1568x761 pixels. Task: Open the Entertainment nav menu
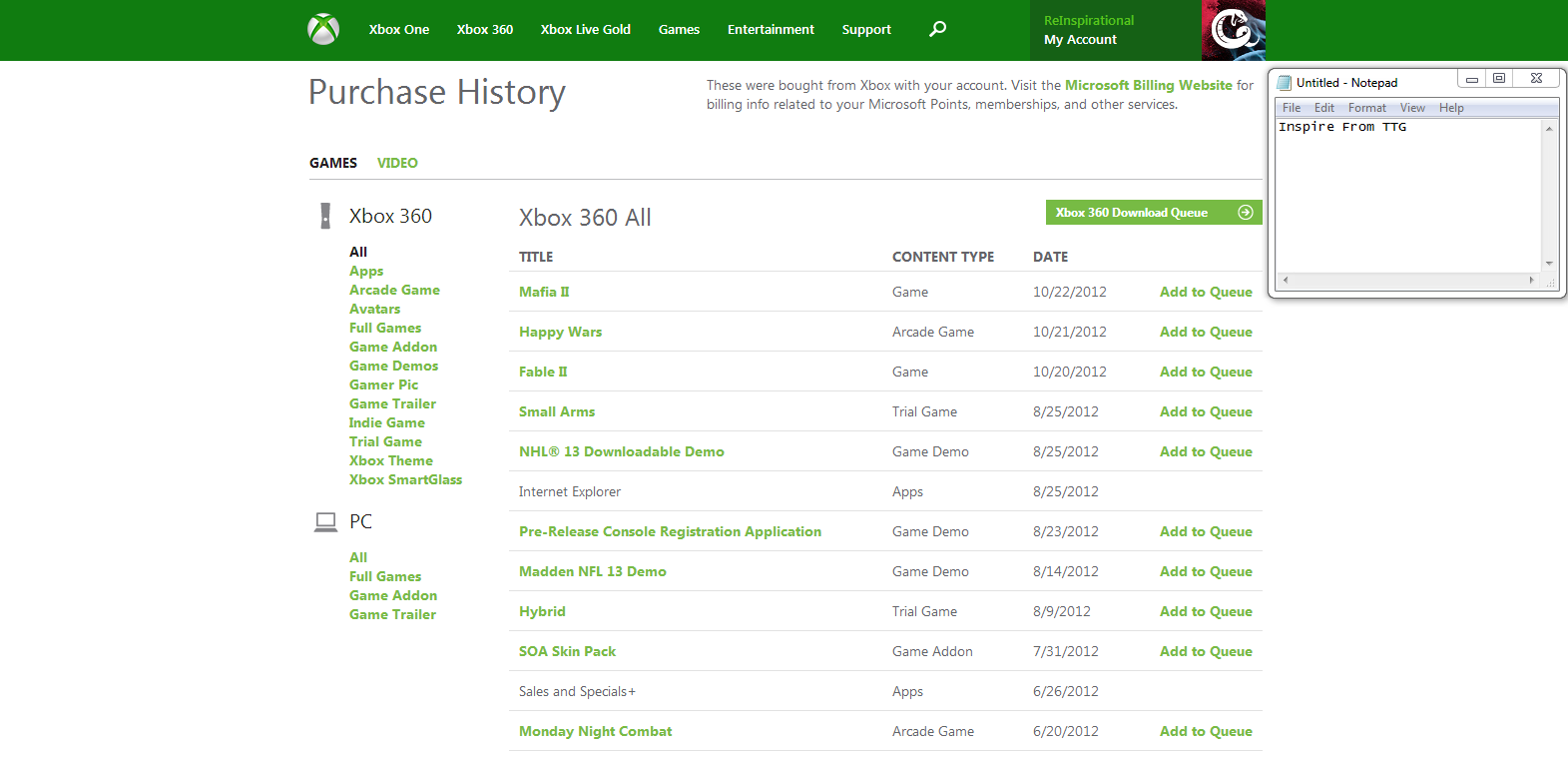[771, 30]
